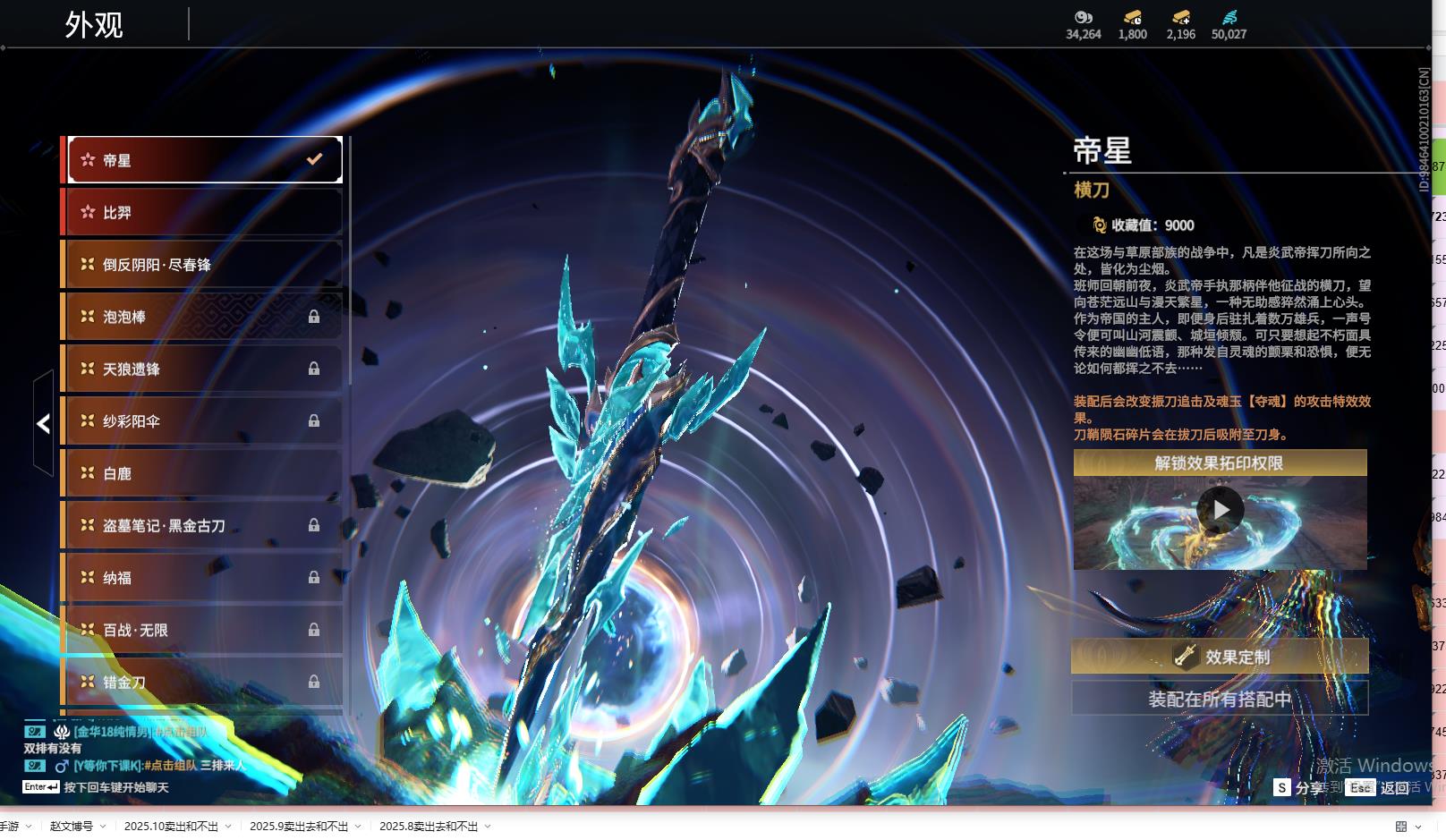
Task: Click 分享 to share the skin
Action: coord(1308,787)
